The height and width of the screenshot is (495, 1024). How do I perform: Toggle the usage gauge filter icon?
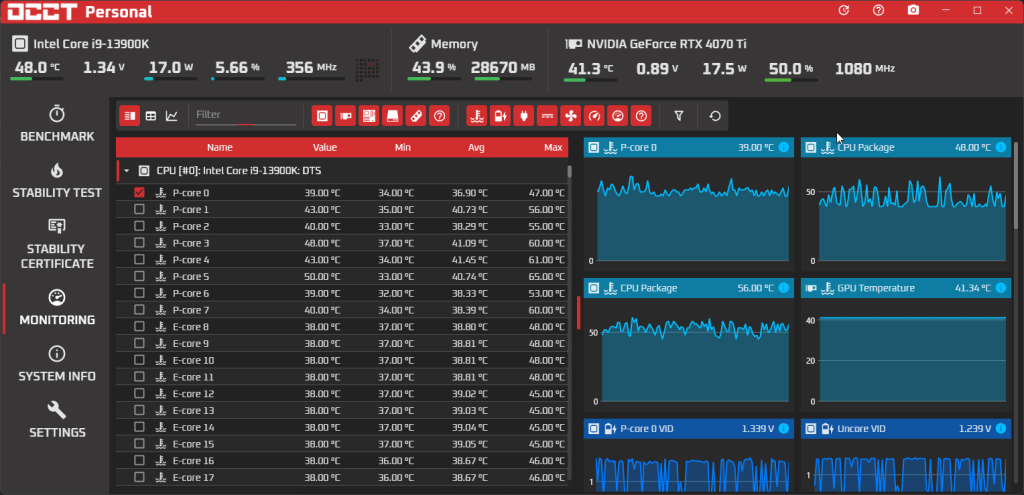point(617,116)
